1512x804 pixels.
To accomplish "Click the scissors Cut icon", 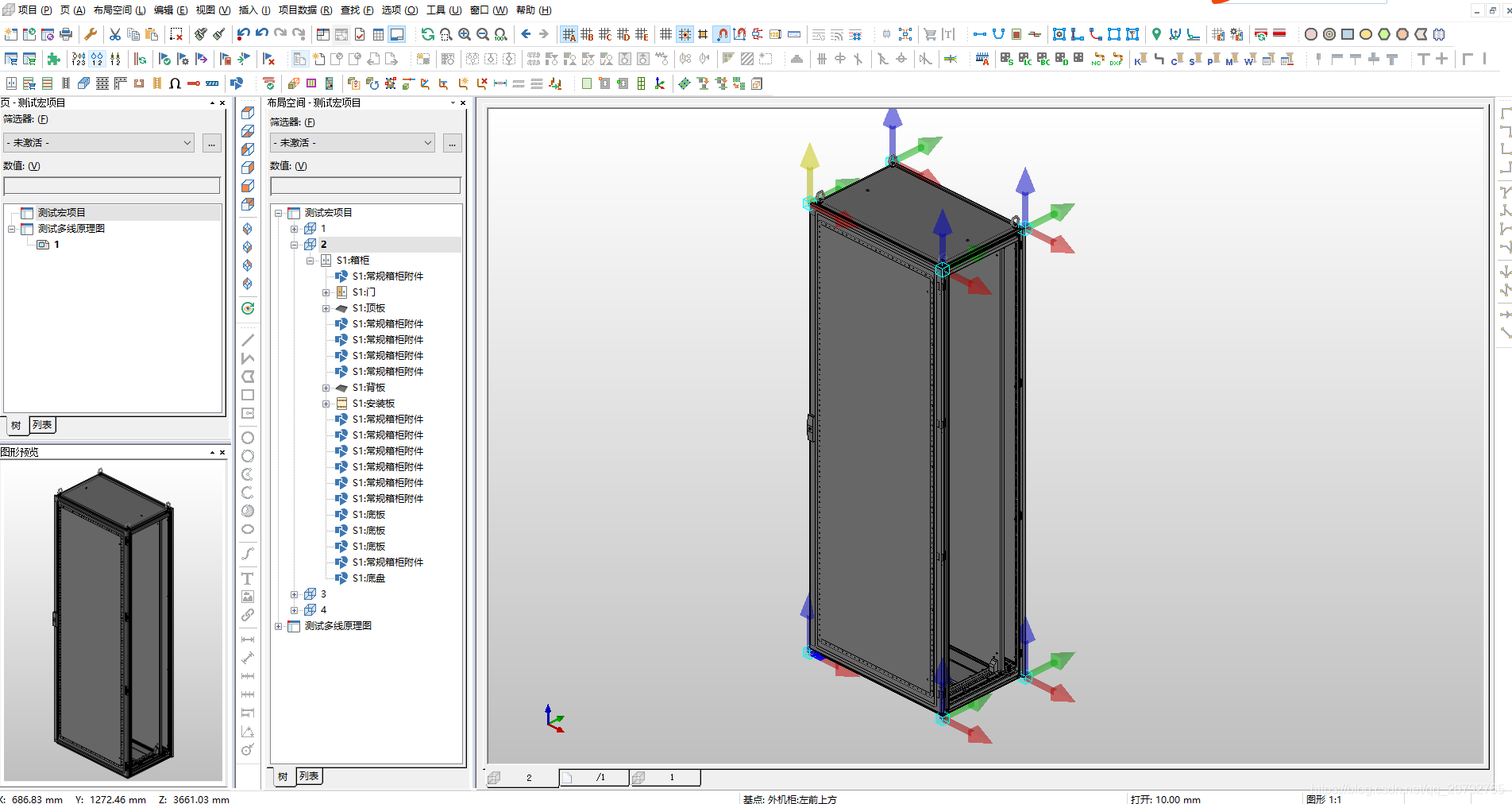I will click(115, 34).
